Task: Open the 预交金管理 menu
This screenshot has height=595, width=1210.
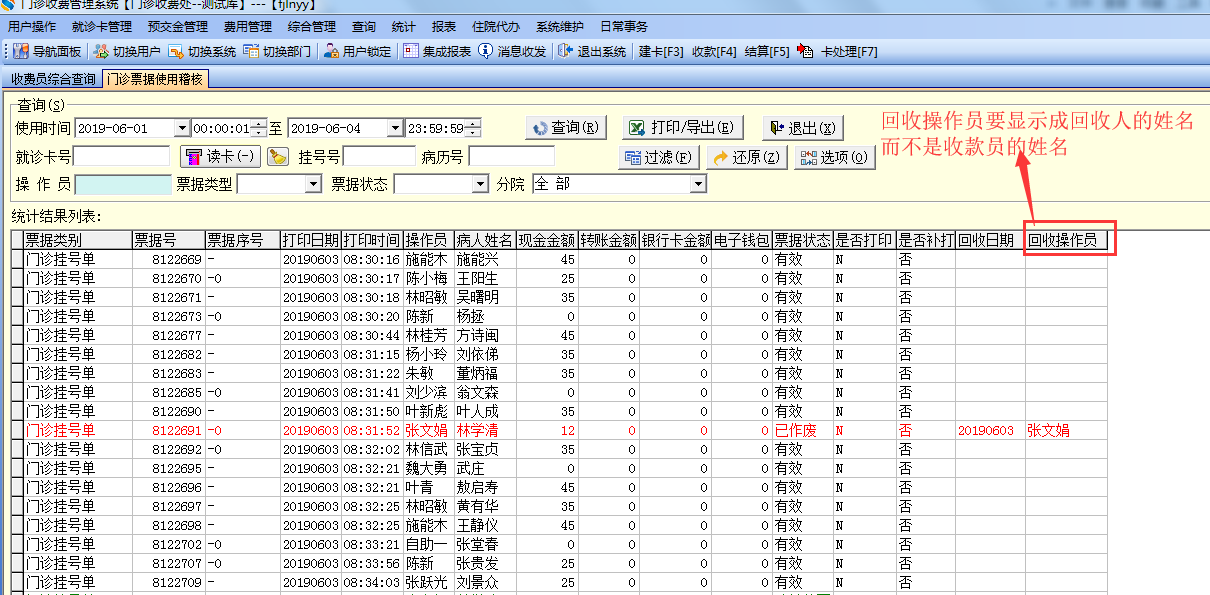Action: (x=178, y=27)
